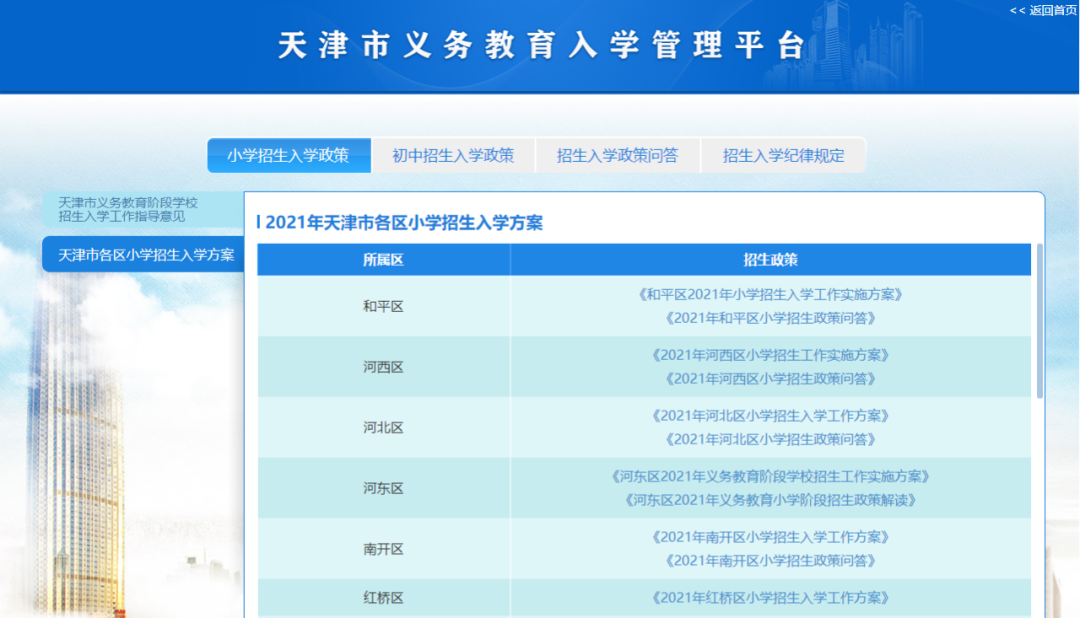Select sidebar item 天津市各区小学招生入学方案
The width and height of the screenshot is (1080, 618).
tap(140, 254)
